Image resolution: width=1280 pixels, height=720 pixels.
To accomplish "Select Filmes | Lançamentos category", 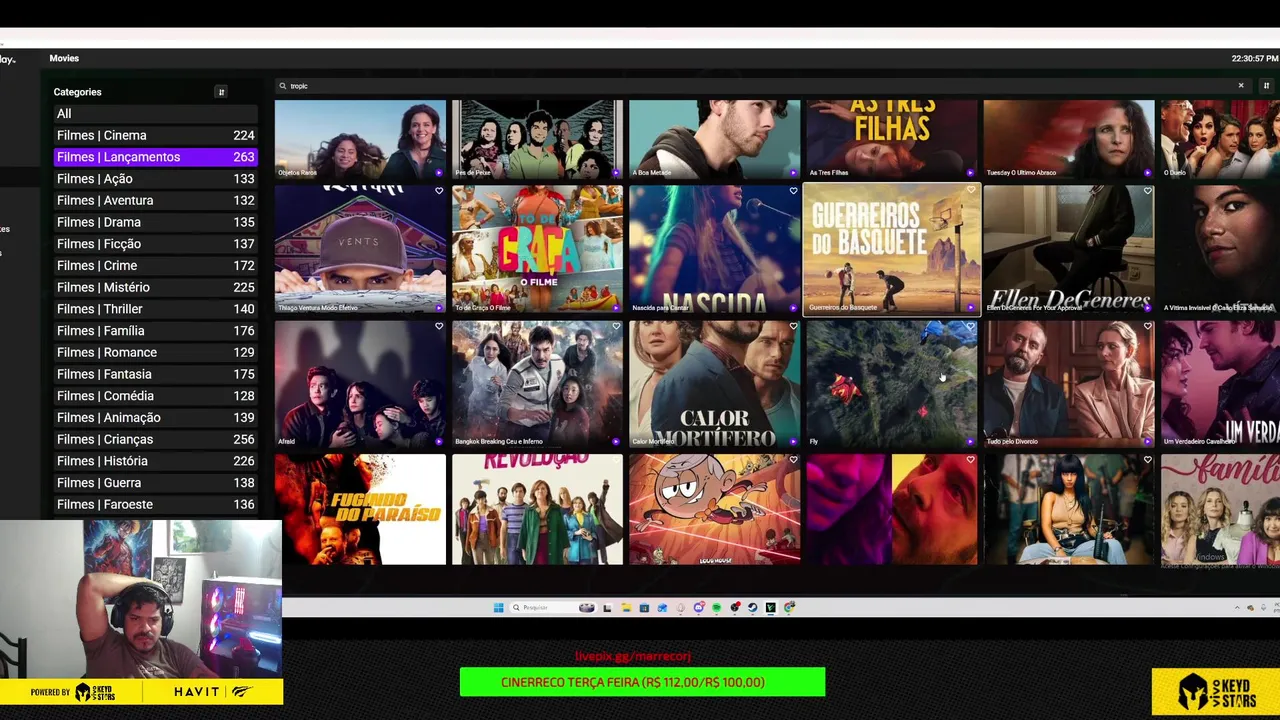I will (156, 157).
